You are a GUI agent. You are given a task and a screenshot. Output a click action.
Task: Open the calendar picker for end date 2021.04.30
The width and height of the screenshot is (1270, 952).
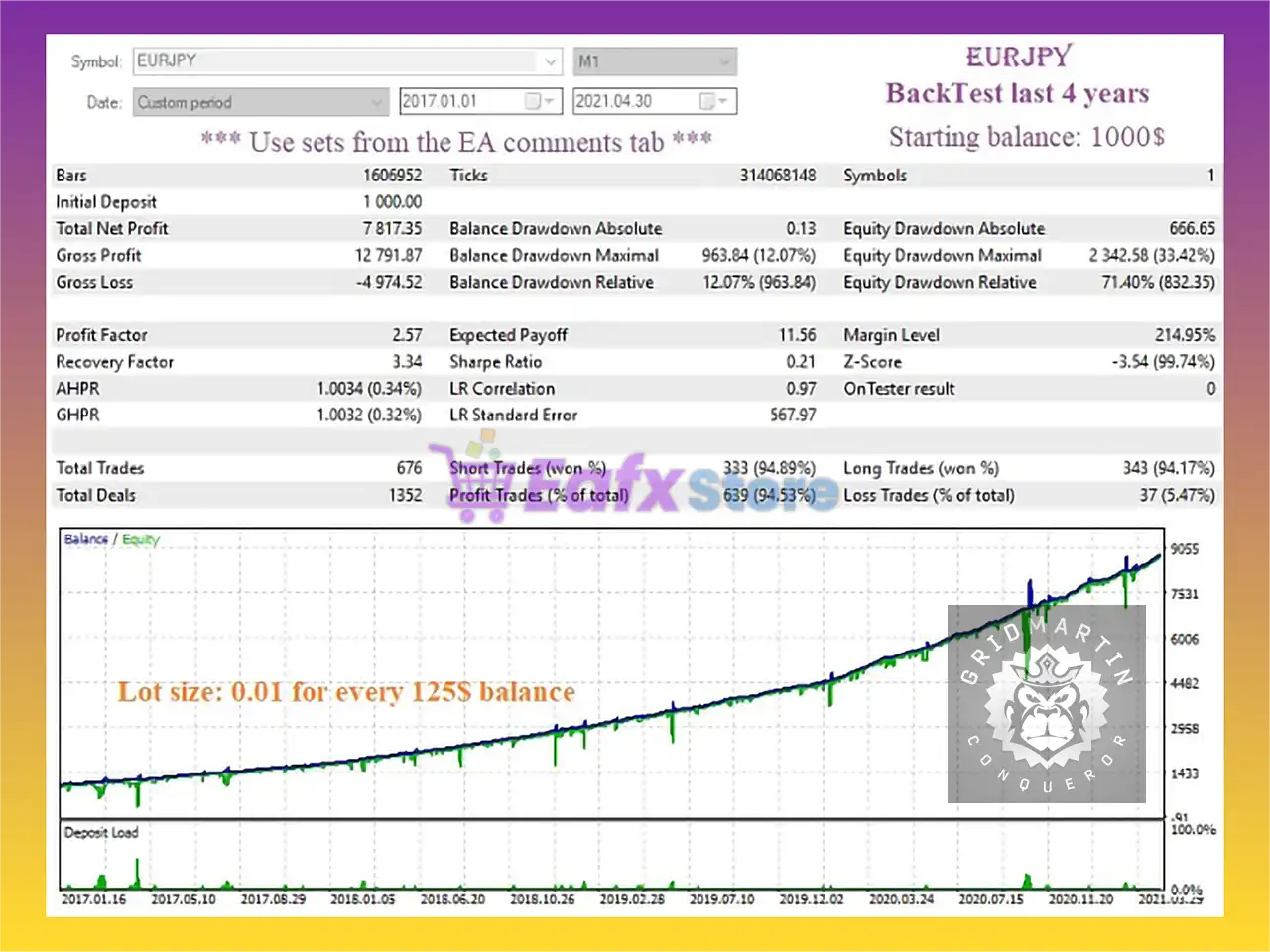coord(715,101)
